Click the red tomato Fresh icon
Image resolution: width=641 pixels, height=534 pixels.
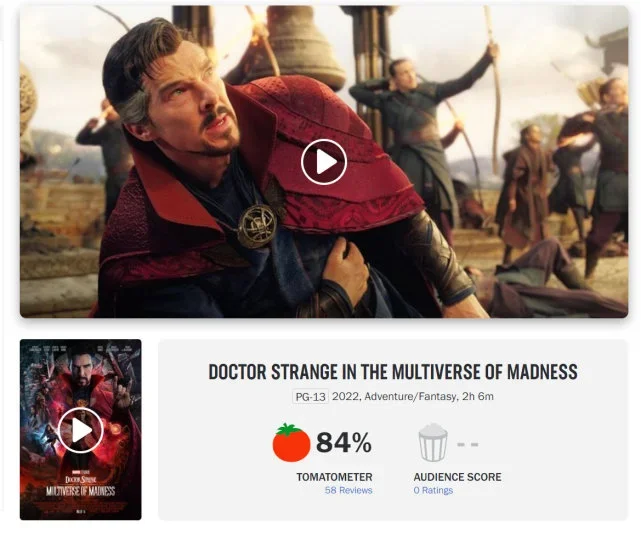point(291,443)
